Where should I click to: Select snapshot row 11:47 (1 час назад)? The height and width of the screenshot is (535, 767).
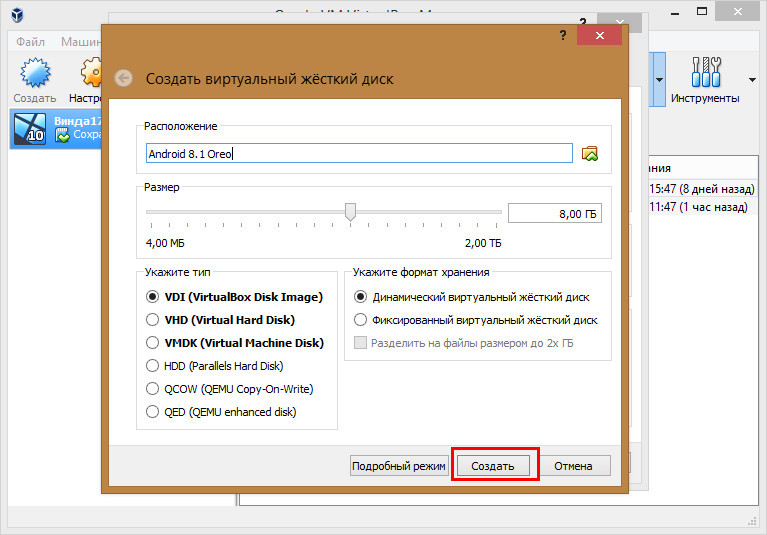pos(702,207)
